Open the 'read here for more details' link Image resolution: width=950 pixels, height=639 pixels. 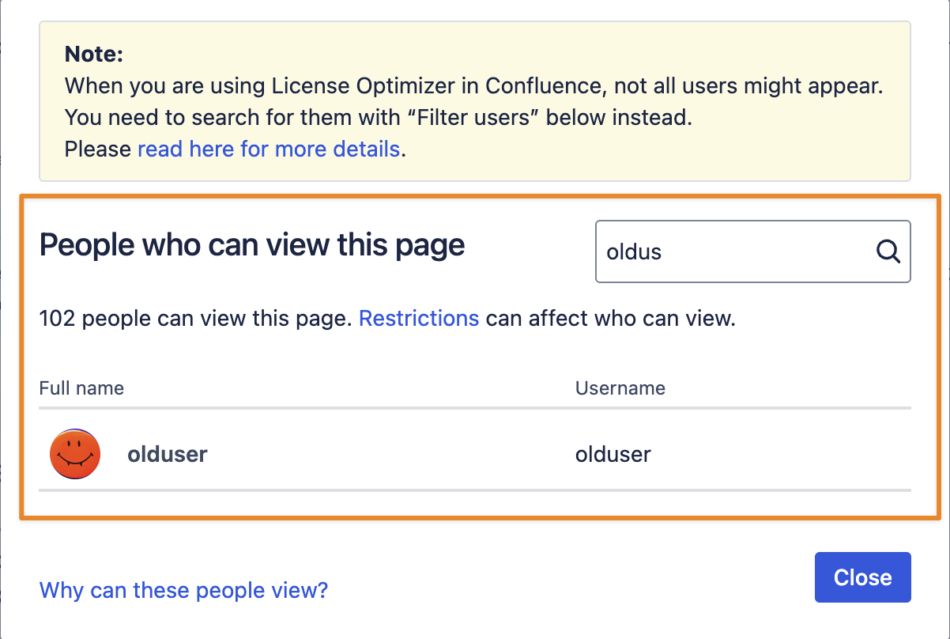pos(268,149)
